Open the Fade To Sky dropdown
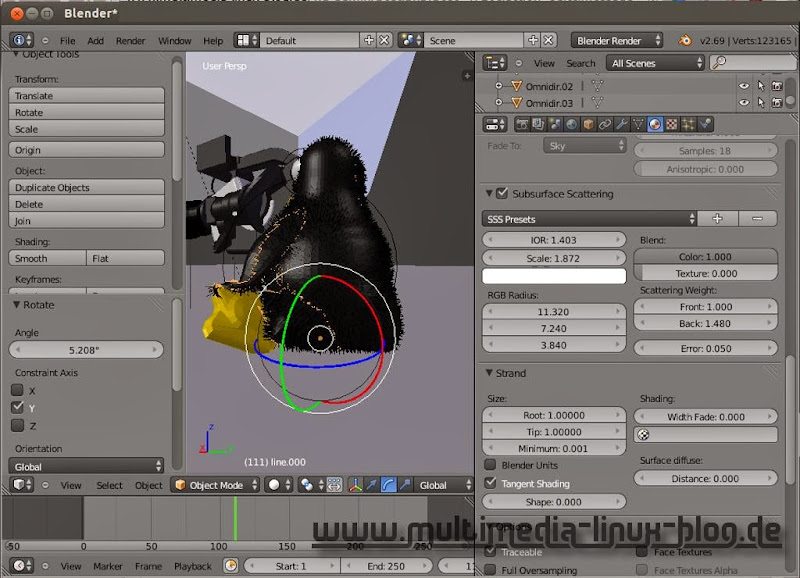Image resolution: width=800 pixels, height=578 pixels. pyautogui.click(x=585, y=146)
